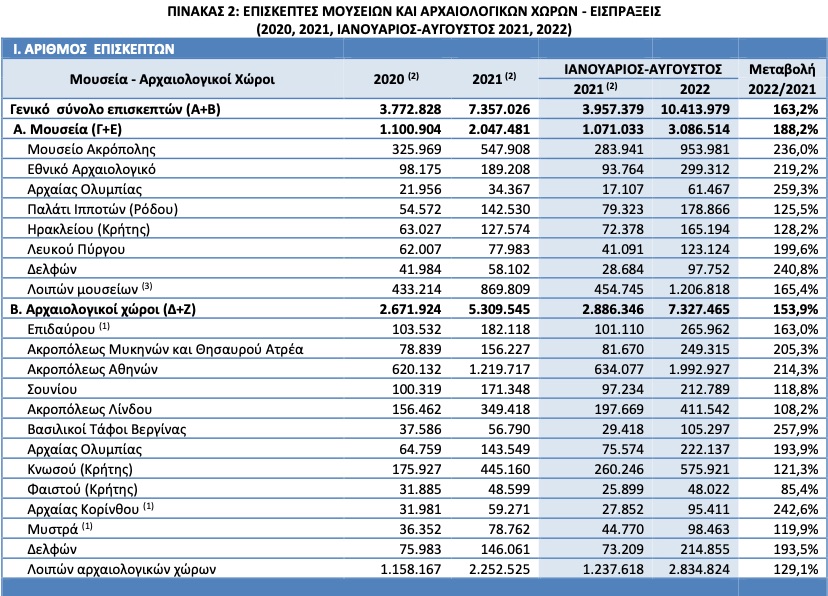
Task: Click the Μουσείο Ακρόπολης row label
Action: [91, 149]
